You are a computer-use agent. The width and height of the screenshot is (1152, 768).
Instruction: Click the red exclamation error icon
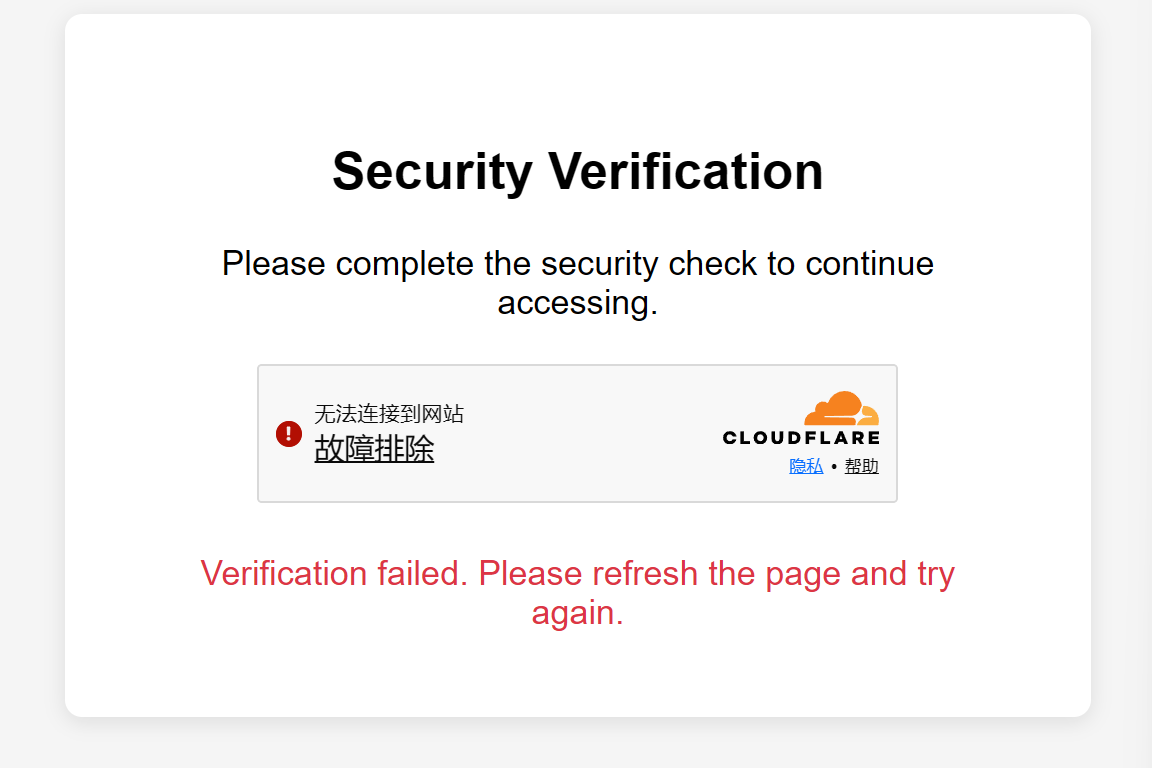click(x=289, y=433)
